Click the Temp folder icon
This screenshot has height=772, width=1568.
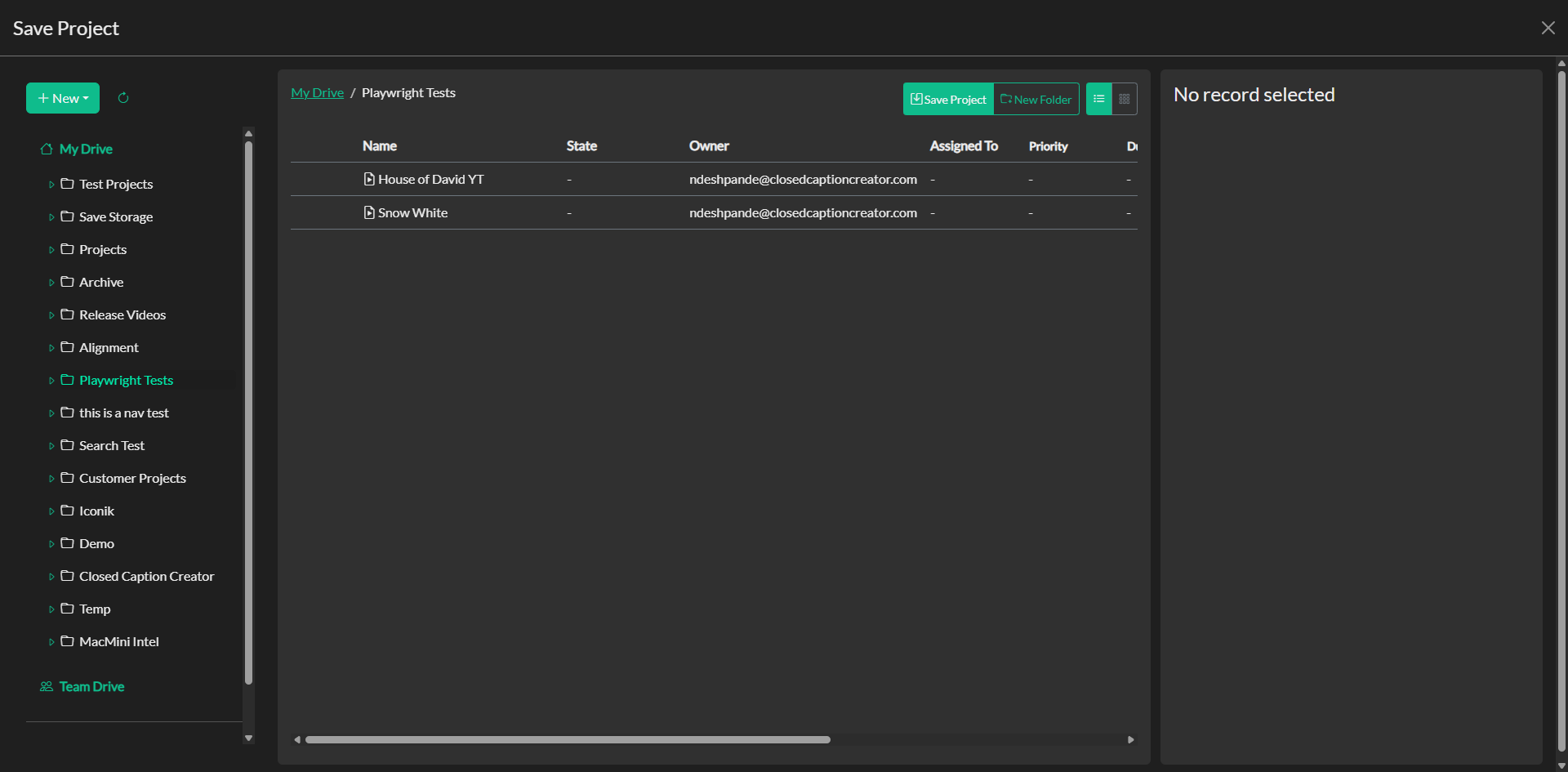point(67,609)
